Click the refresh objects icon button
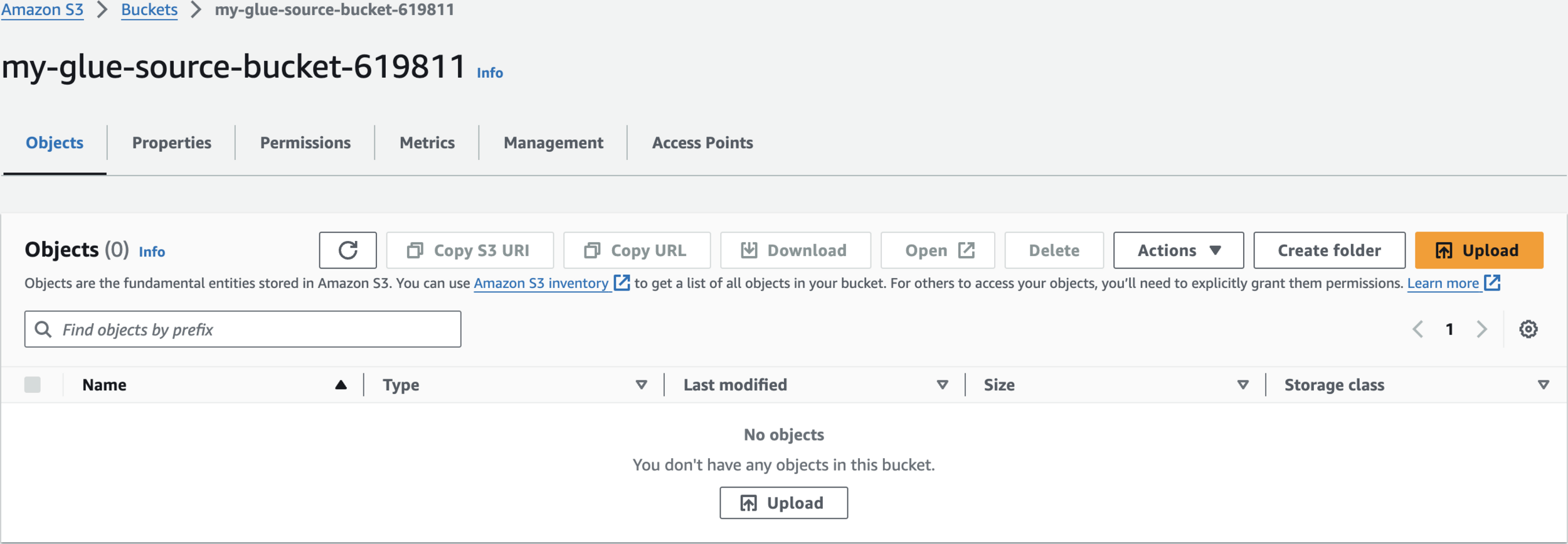The height and width of the screenshot is (544, 1568). [347, 250]
